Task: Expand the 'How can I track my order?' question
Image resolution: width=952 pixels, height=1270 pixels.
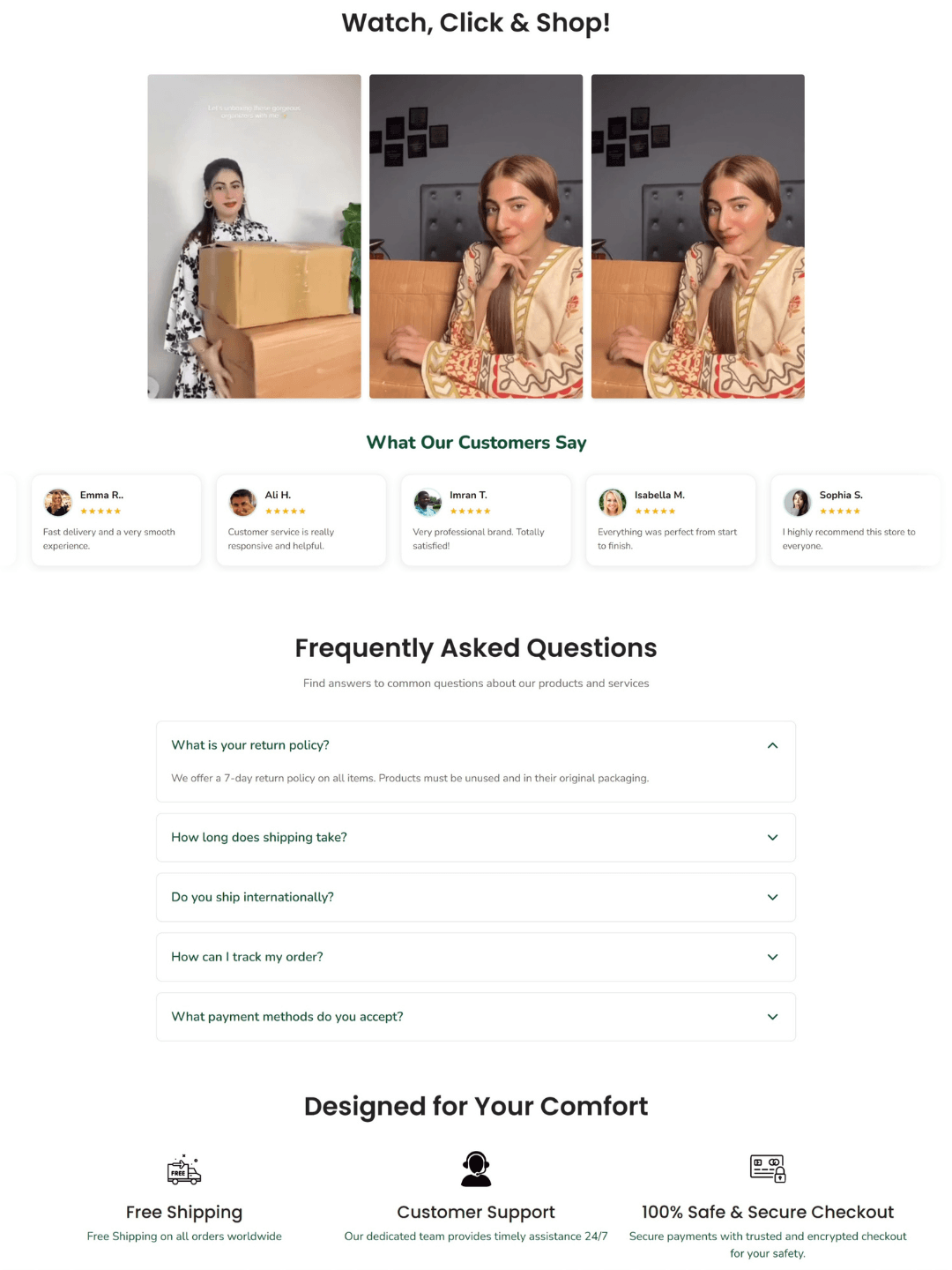Action: pos(476,957)
